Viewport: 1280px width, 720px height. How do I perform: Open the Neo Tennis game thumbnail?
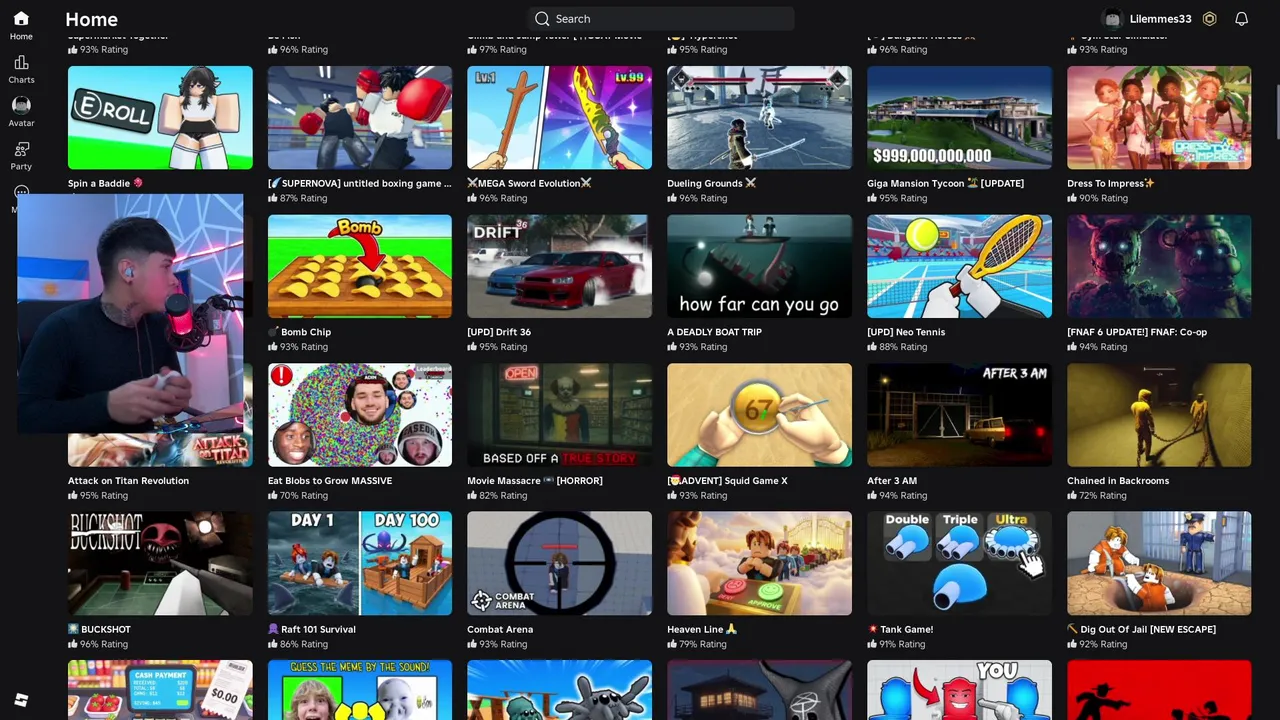click(959, 266)
